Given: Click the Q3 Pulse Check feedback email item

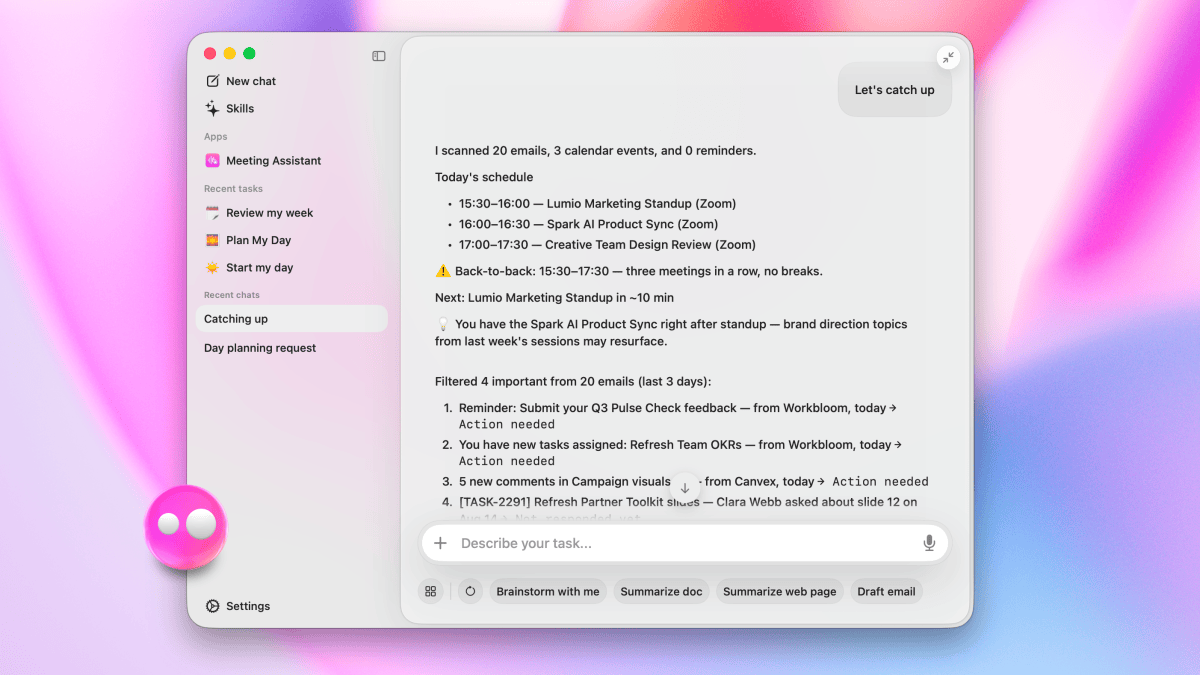Looking at the screenshot, I should pos(680,416).
